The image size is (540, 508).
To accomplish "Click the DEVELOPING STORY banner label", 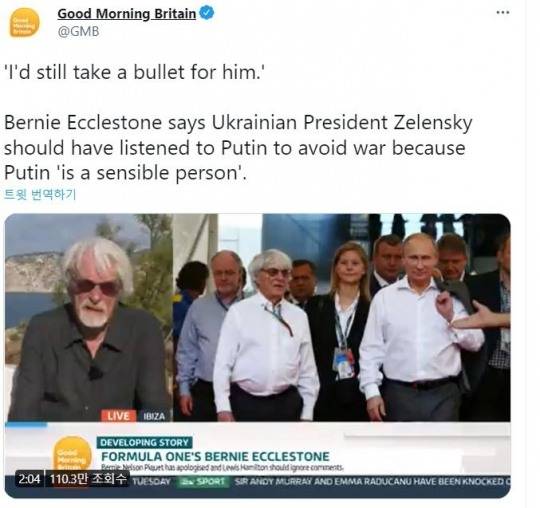I will (145, 442).
